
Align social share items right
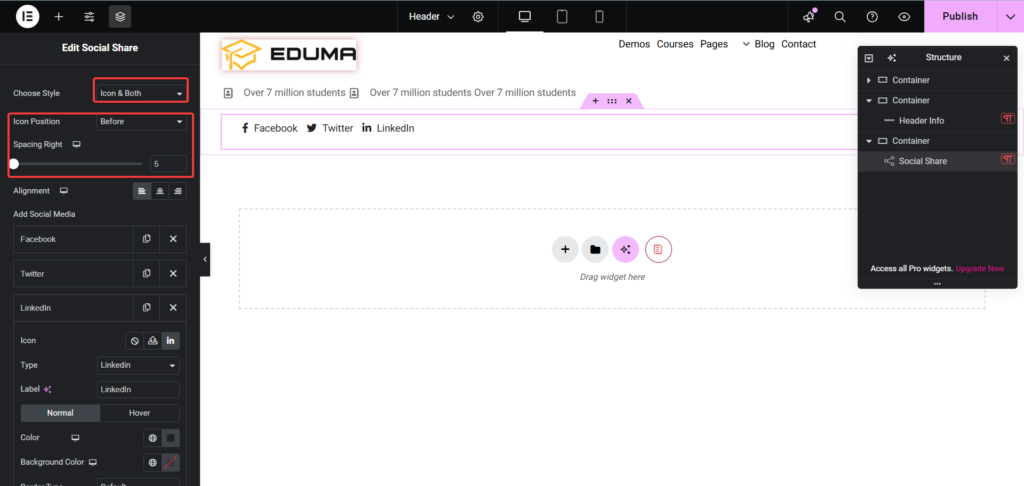coord(177,191)
